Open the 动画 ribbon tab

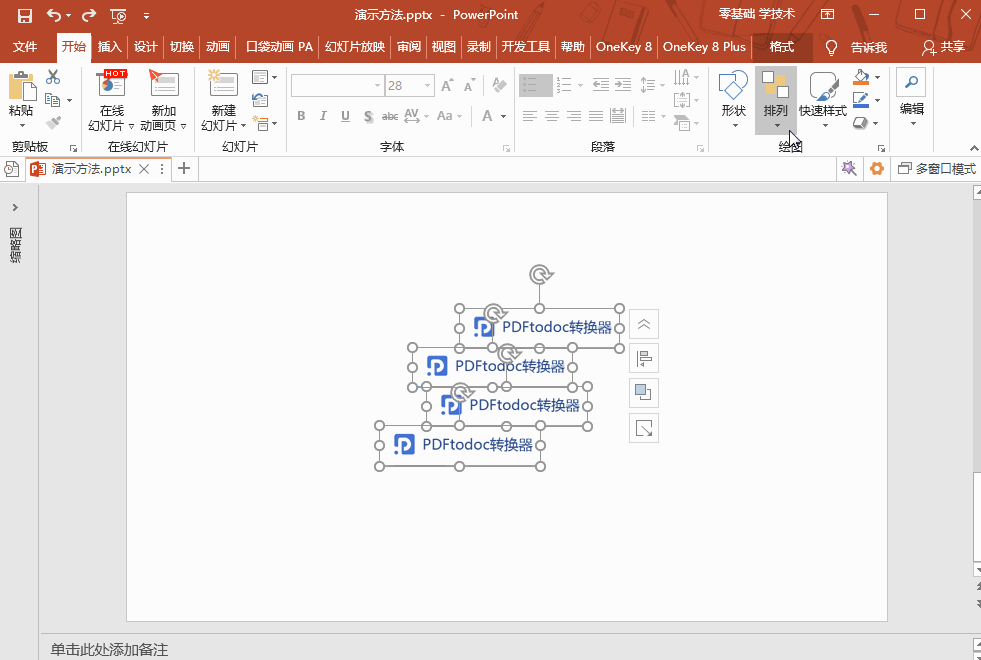pyautogui.click(x=217, y=47)
